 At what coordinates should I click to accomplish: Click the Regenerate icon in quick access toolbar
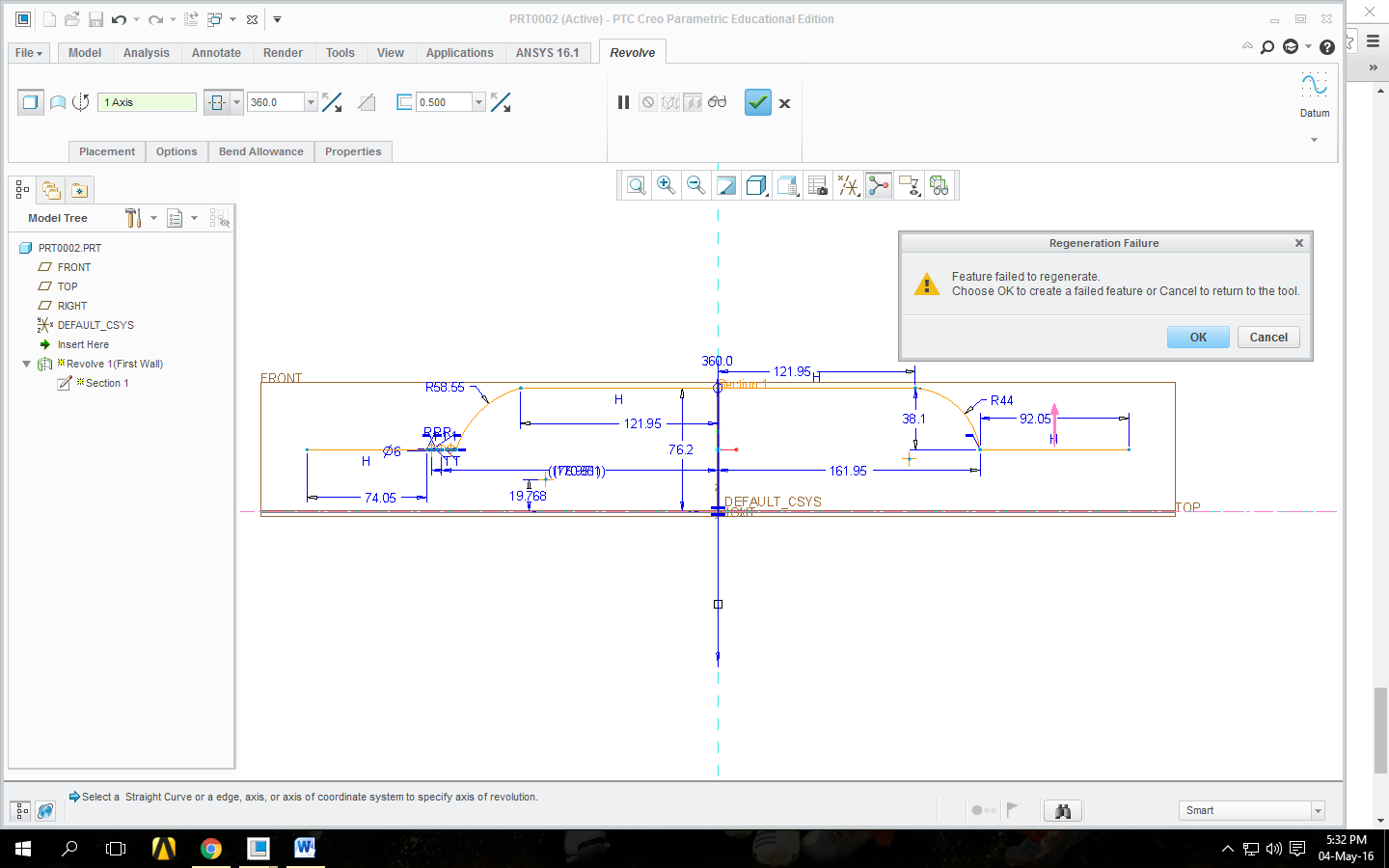(x=191, y=19)
